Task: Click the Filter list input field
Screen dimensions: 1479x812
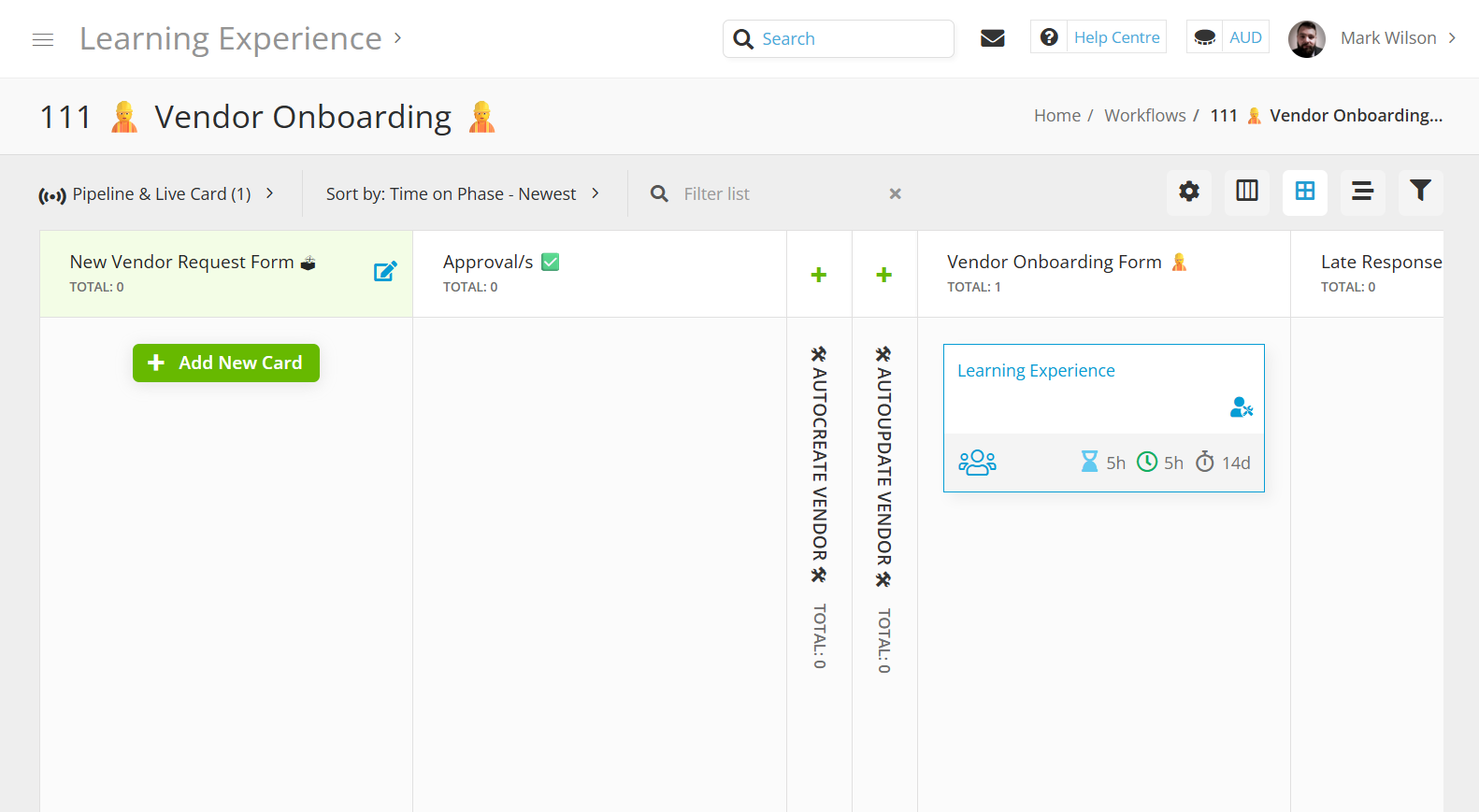Action: [776, 194]
